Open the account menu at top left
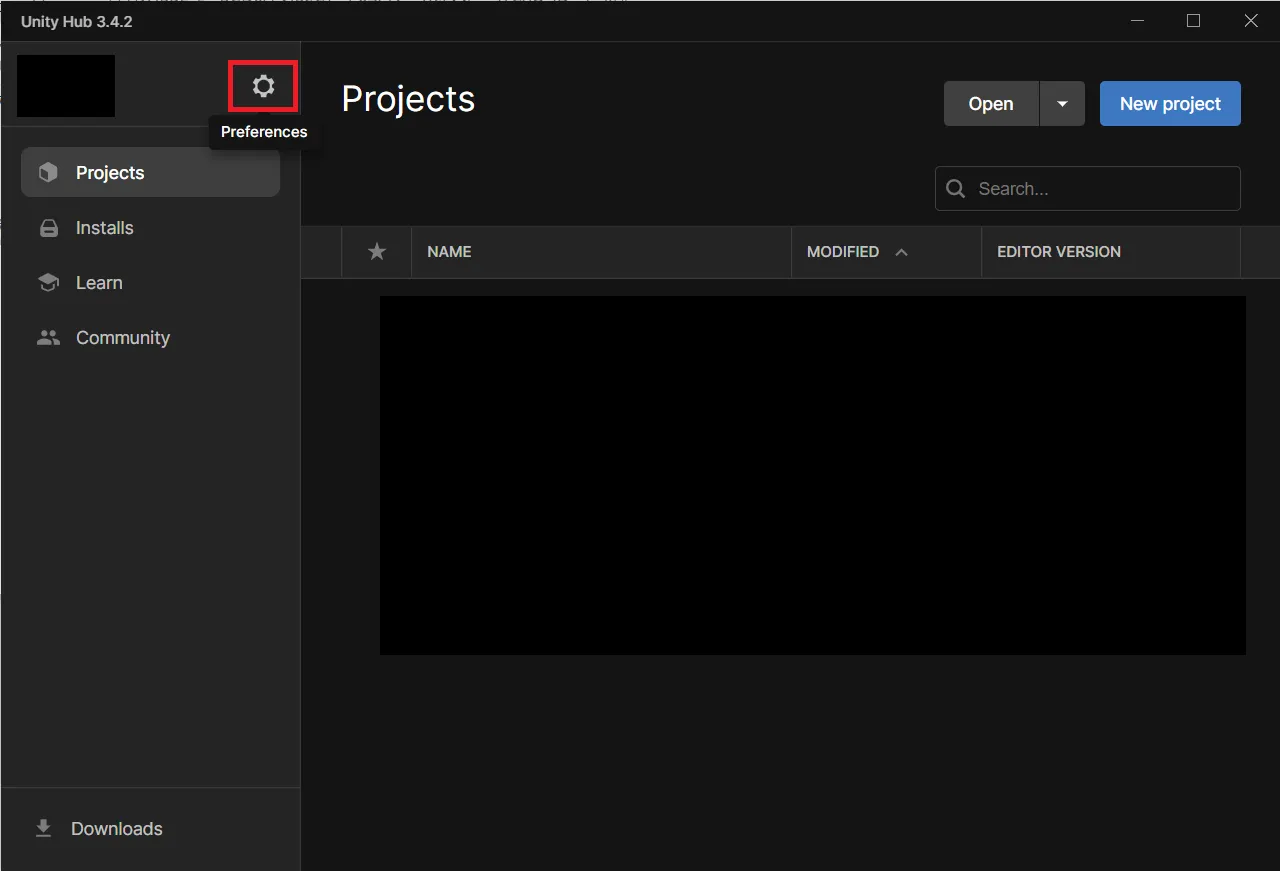The image size is (1280, 871). 66,86
